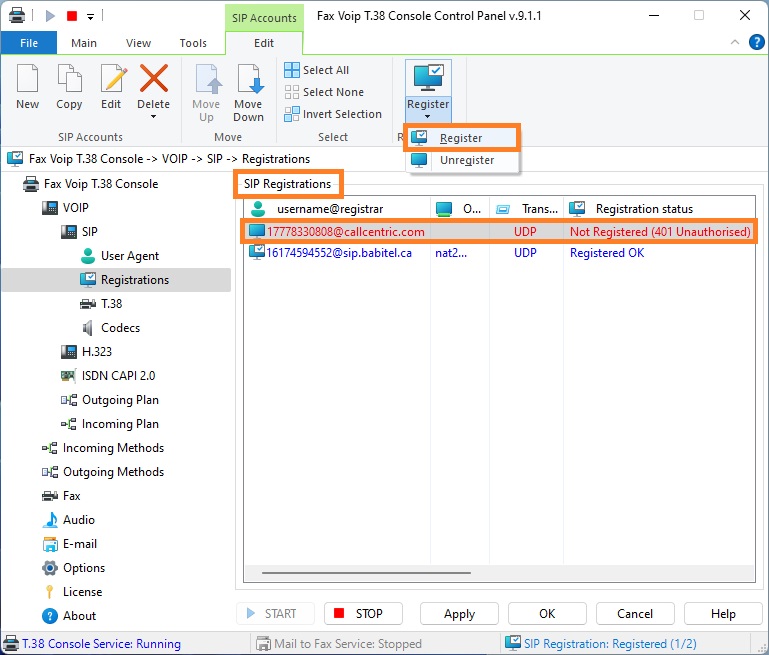Open the quick access toolbar customize arrow
The height and width of the screenshot is (655, 769).
(x=90, y=17)
